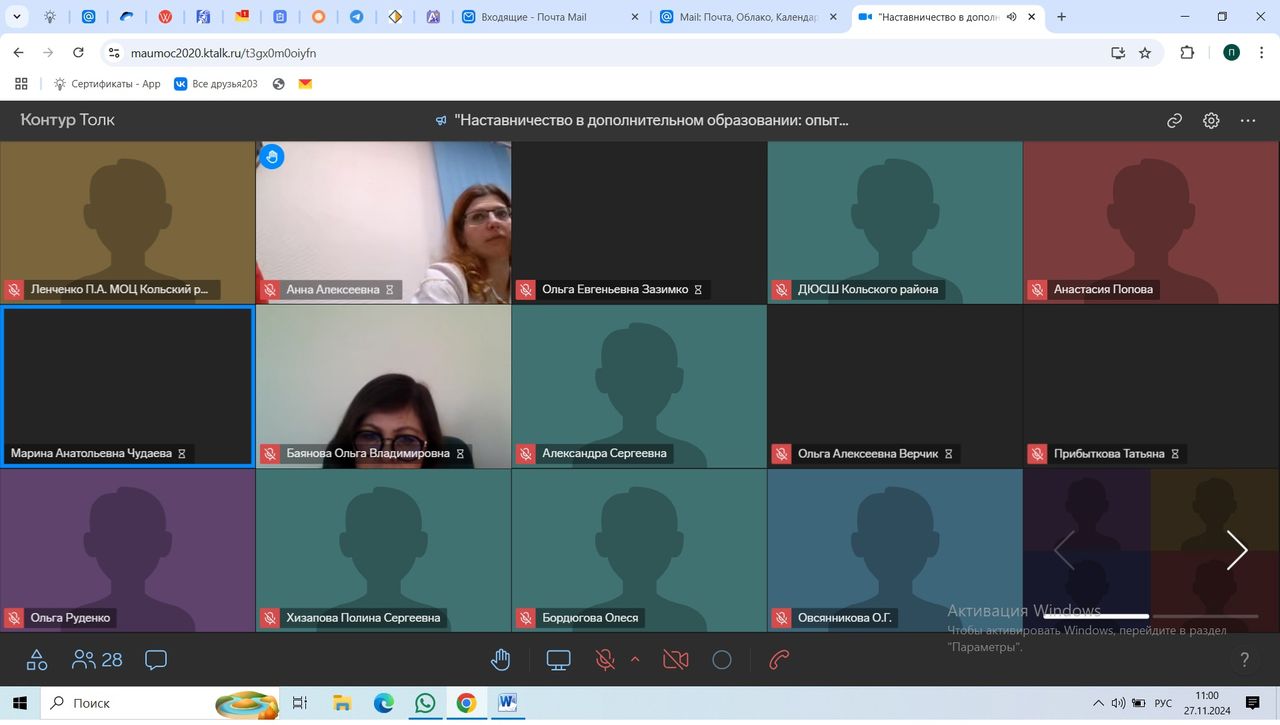Click name label Марина Анатольевна Чудаева
This screenshot has height=725, width=1280.
click(x=91, y=454)
